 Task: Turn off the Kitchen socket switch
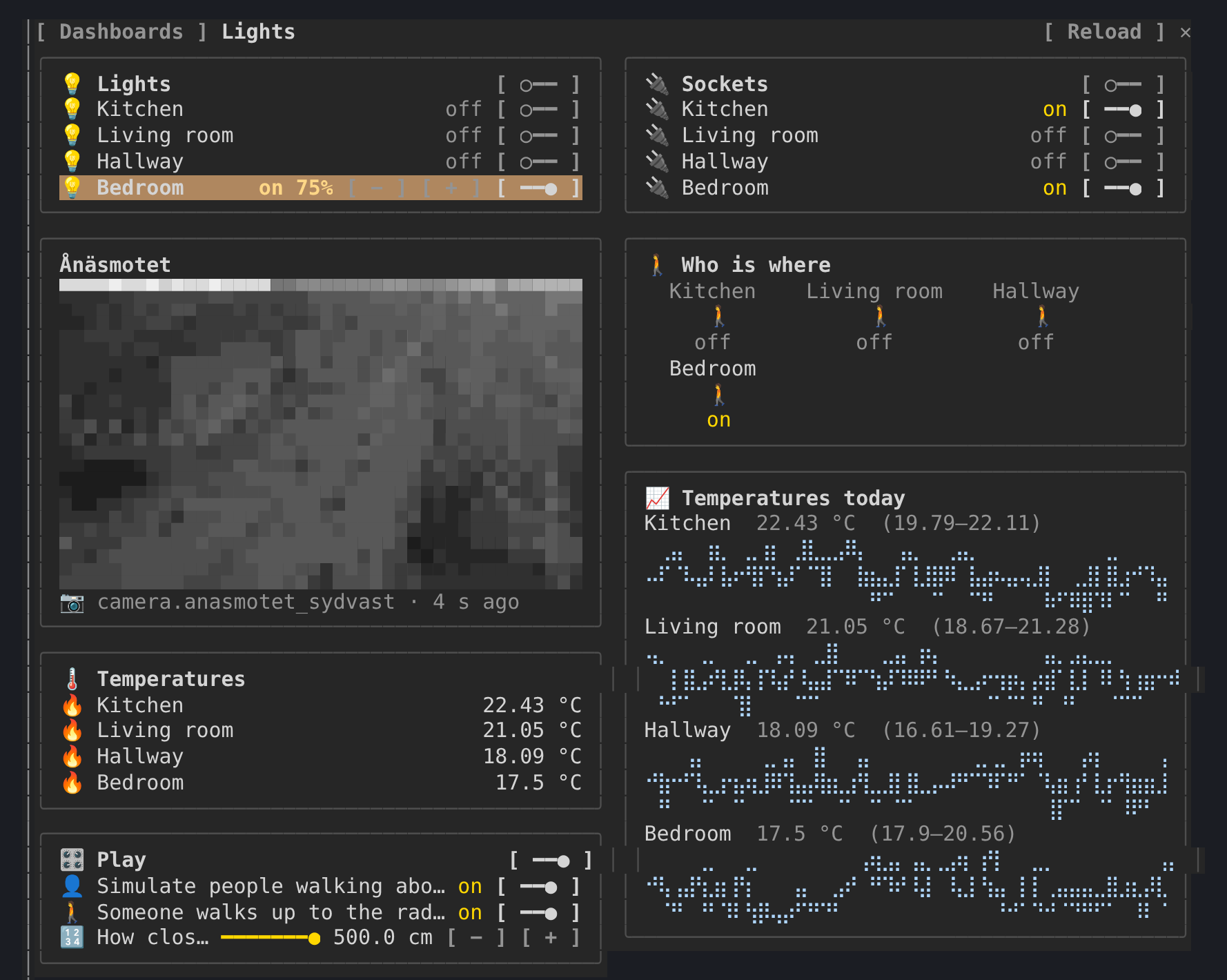1123,109
